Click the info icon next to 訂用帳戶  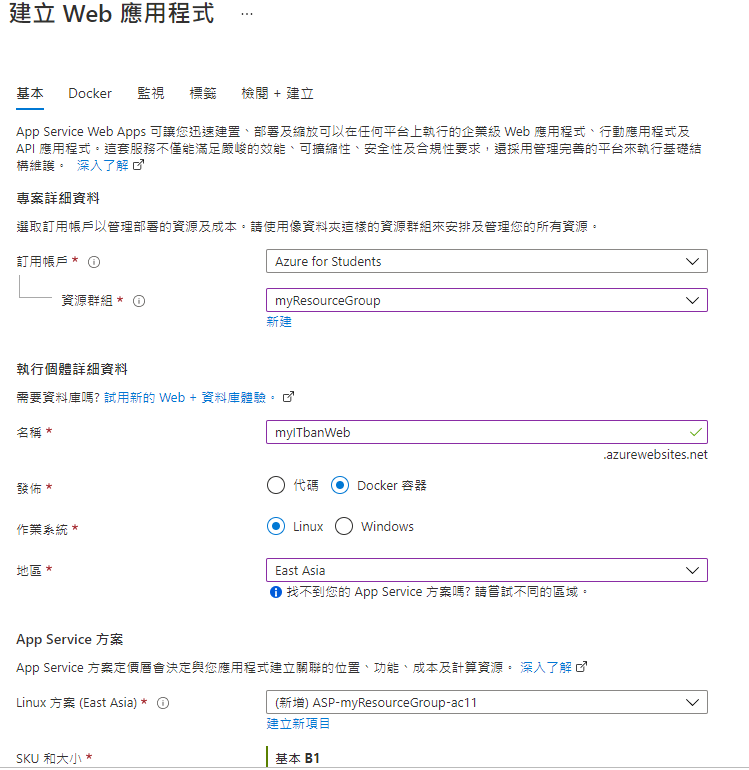(94, 262)
